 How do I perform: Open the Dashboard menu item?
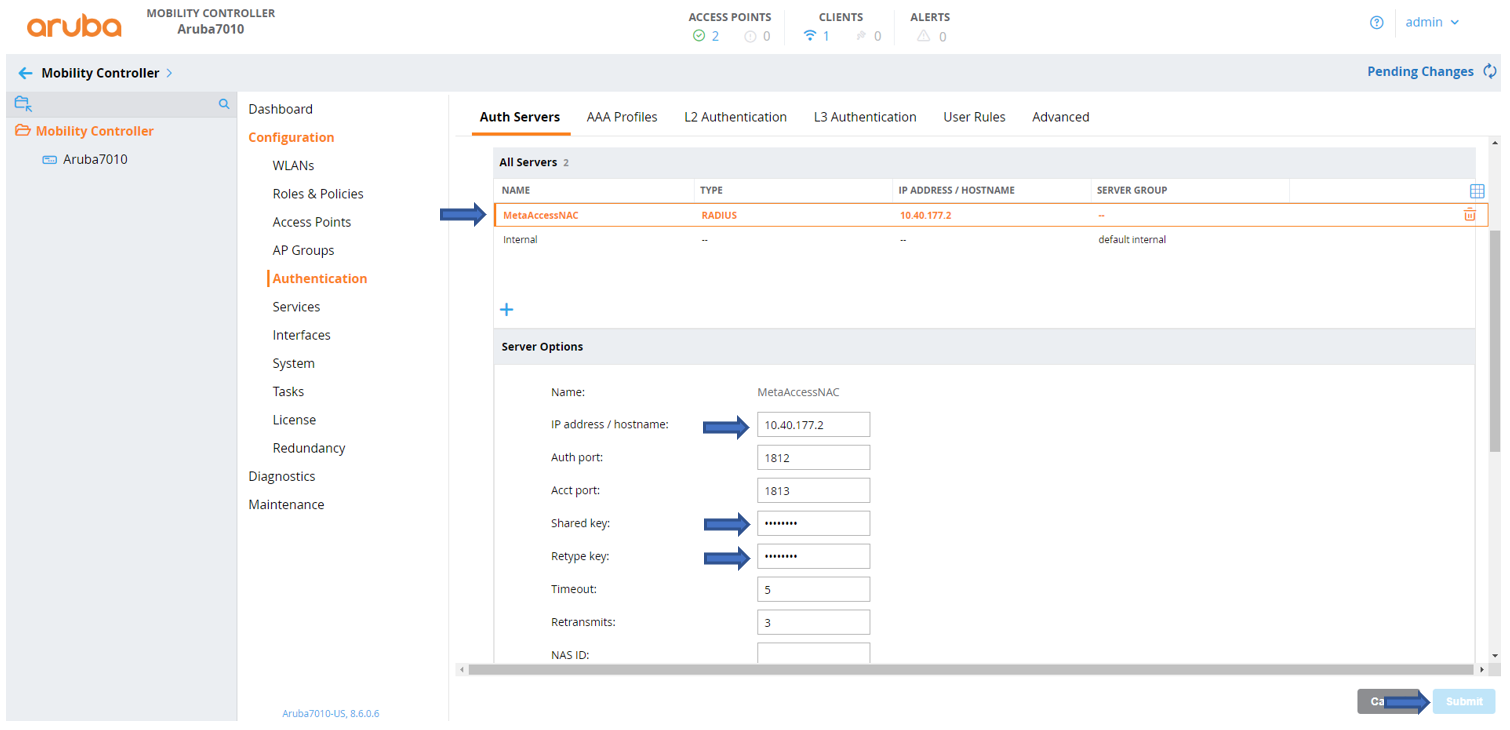coord(280,109)
